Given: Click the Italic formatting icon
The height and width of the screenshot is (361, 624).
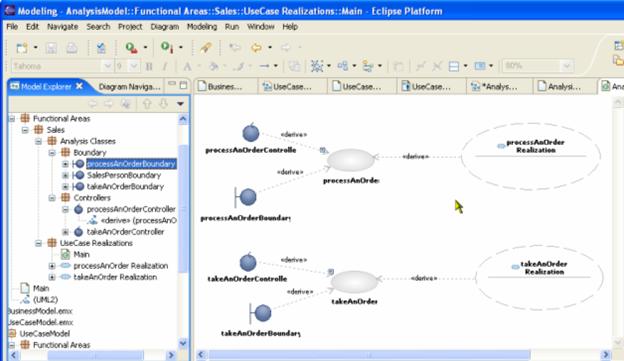Looking at the screenshot, I should (164, 66).
